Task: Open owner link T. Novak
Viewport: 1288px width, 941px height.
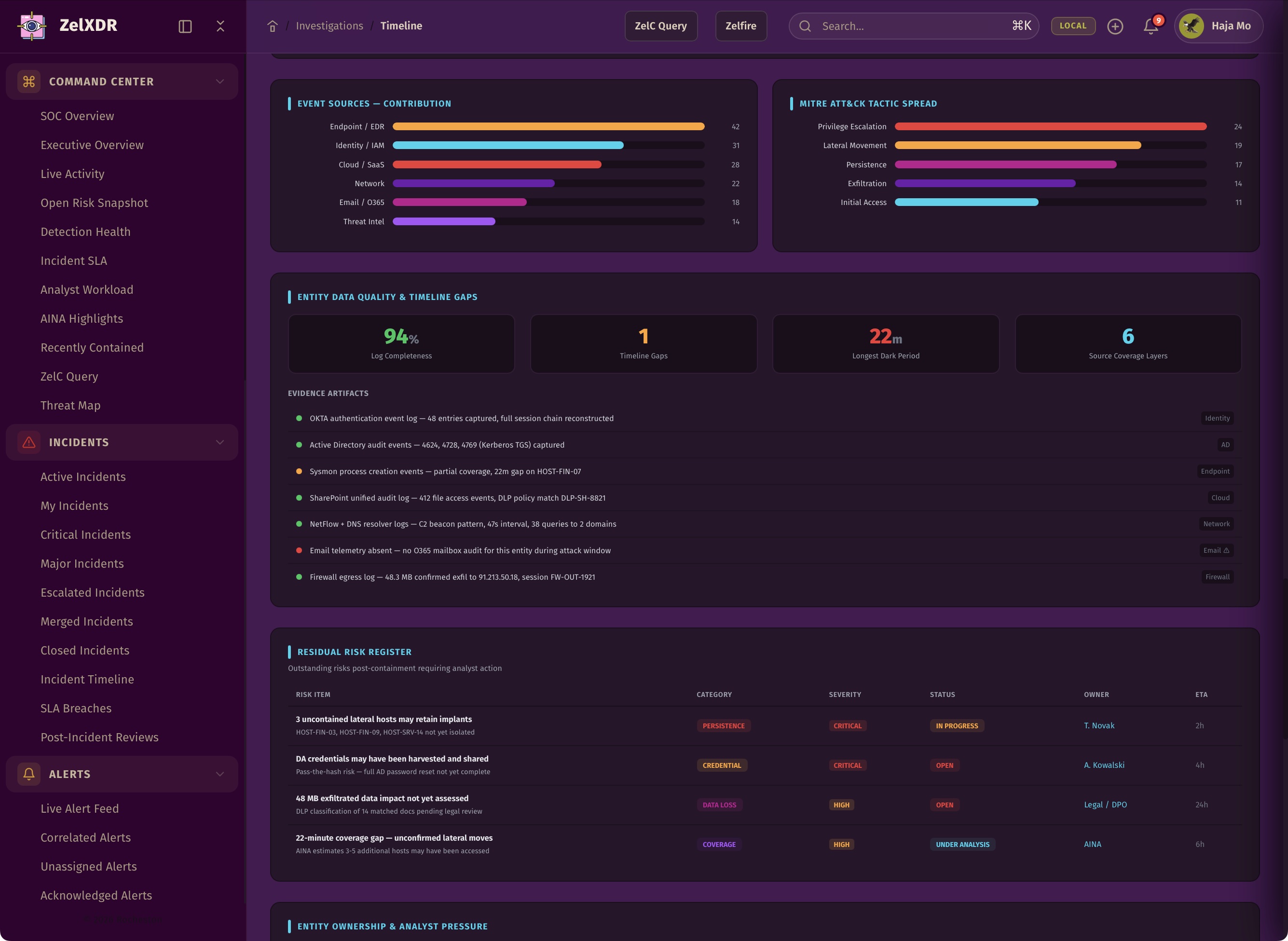Action: coord(1099,725)
